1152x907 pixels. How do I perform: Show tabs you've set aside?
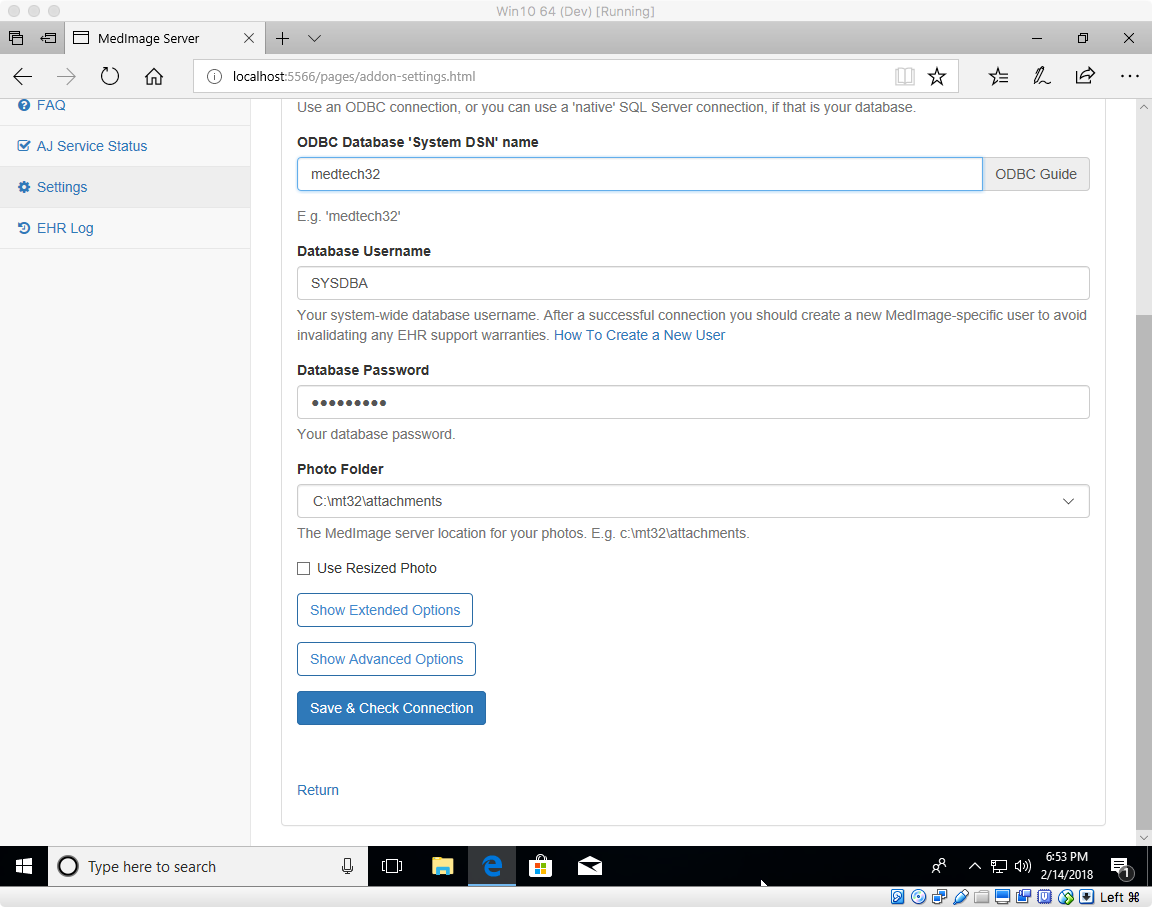click(15, 38)
